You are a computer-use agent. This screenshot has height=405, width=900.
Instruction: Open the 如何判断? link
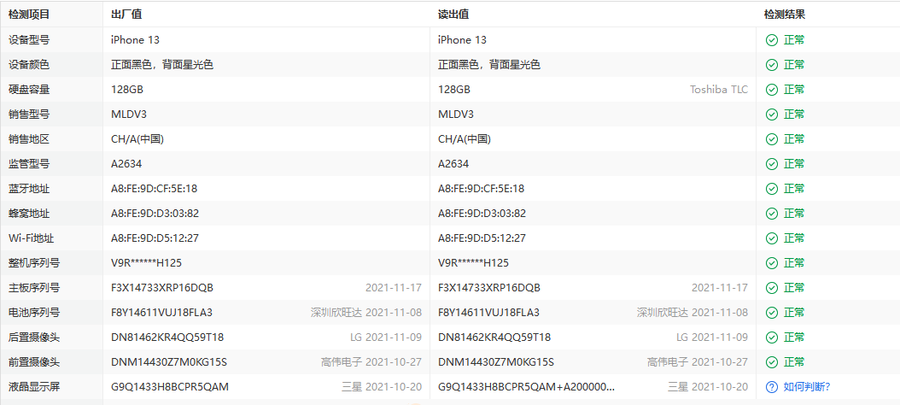pyautogui.click(x=806, y=387)
